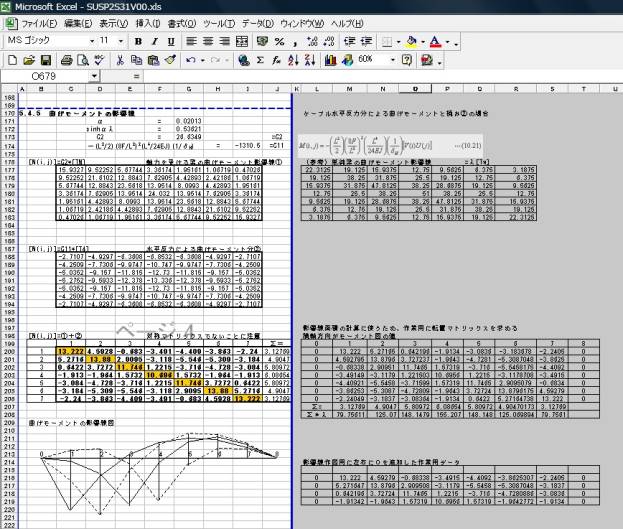
Task: Open the データ(D) menu
Action: [x=258, y=23]
